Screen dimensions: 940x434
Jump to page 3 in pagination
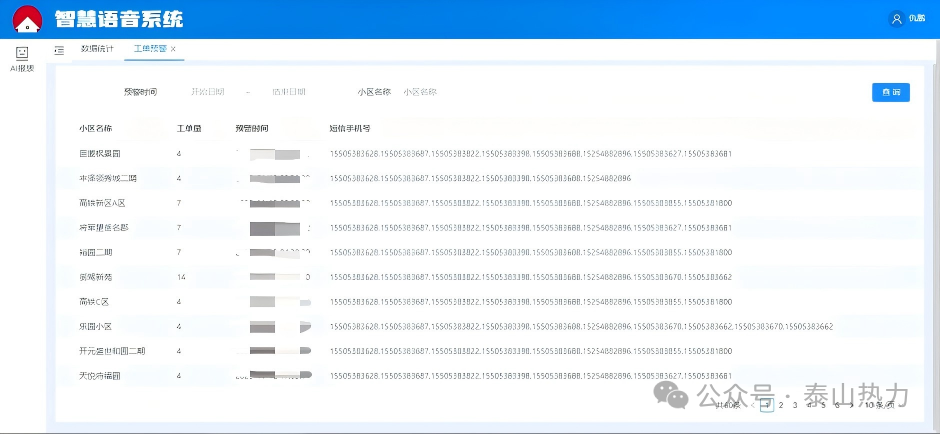(x=795, y=405)
